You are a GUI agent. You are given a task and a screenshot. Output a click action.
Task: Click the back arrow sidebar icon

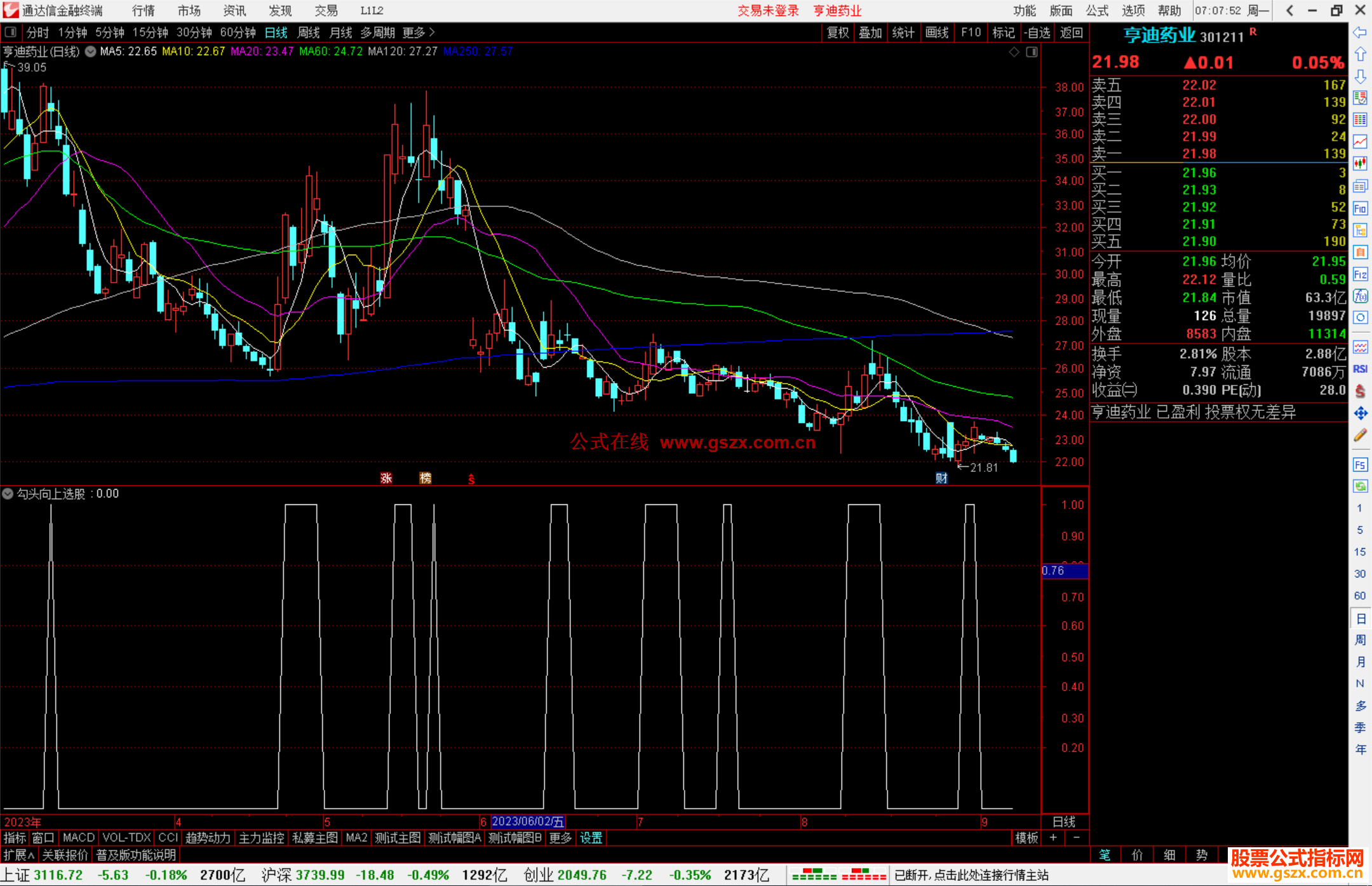pos(1360,32)
